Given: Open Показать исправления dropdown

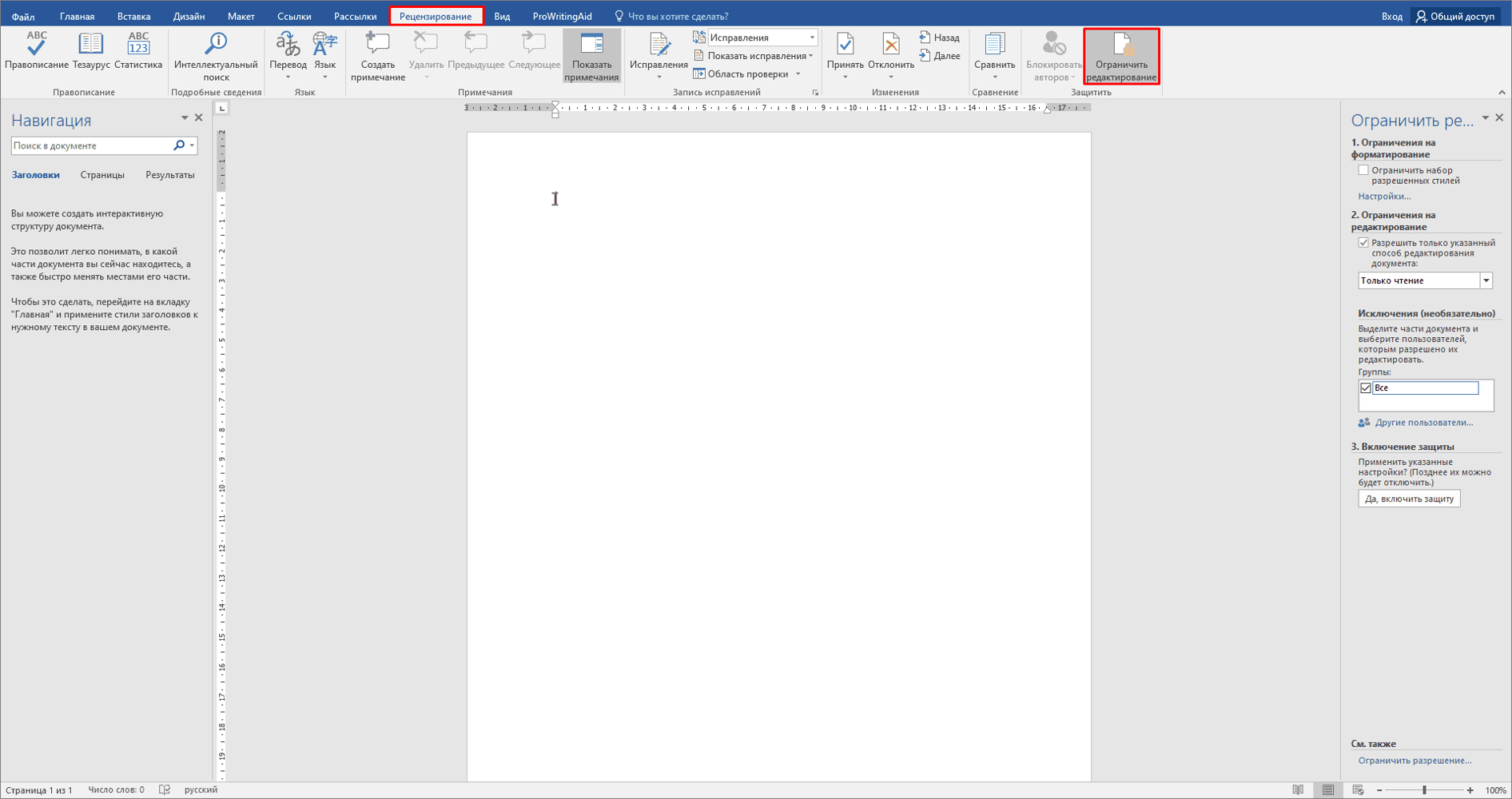Looking at the screenshot, I should (754, 56).
